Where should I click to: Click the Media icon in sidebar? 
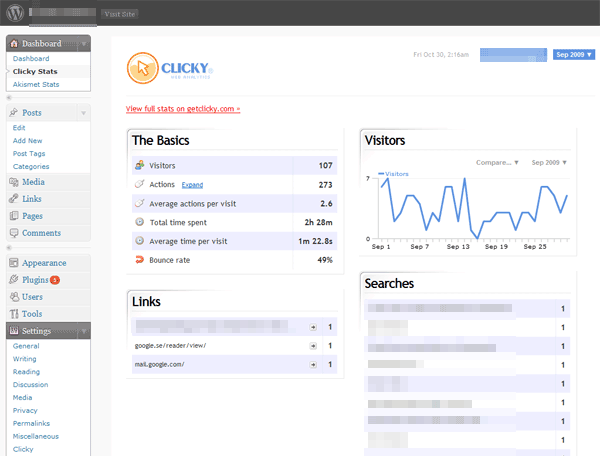(14, 182)
